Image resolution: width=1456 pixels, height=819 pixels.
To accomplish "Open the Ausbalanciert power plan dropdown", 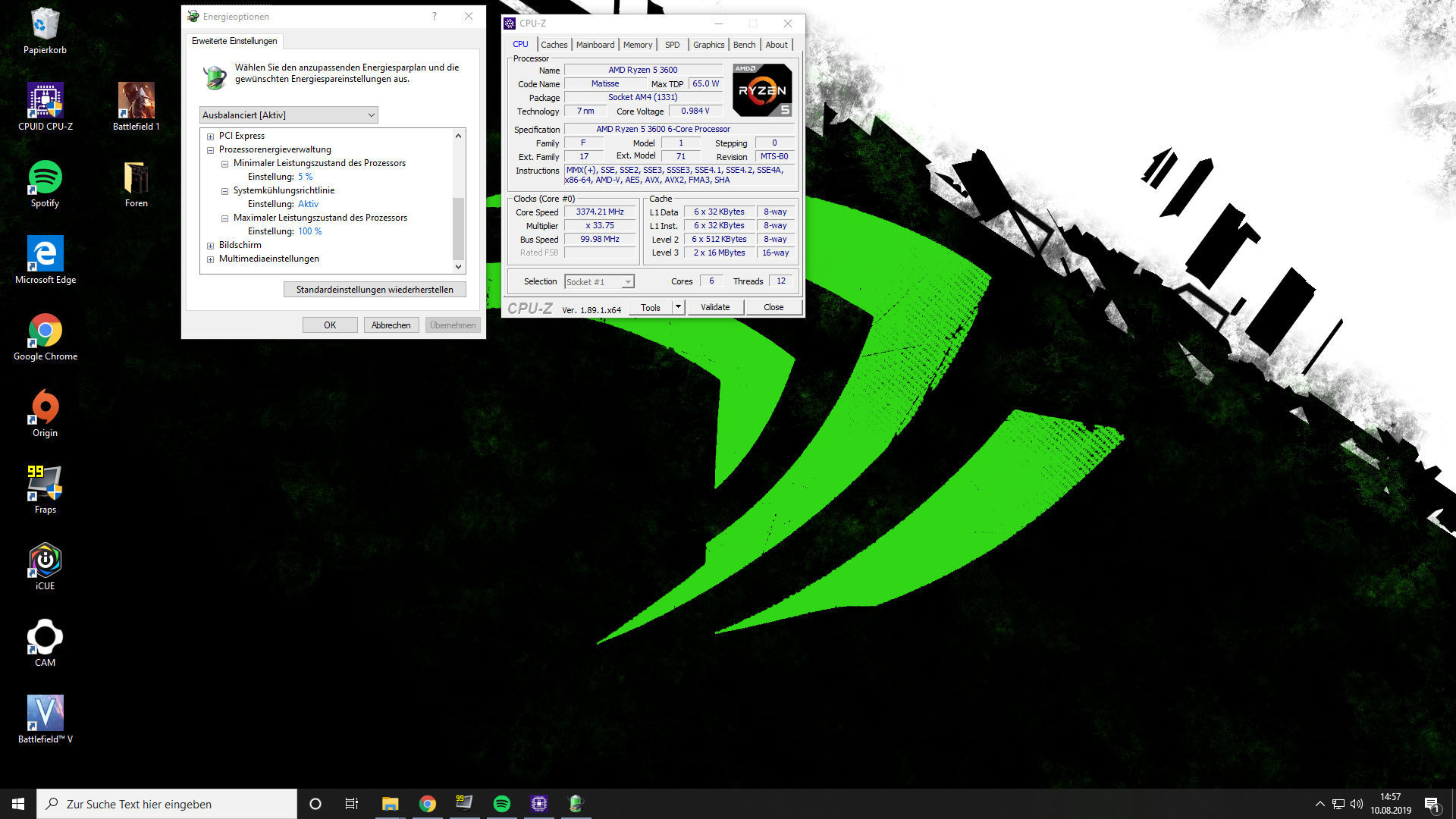I will (289, 115).
